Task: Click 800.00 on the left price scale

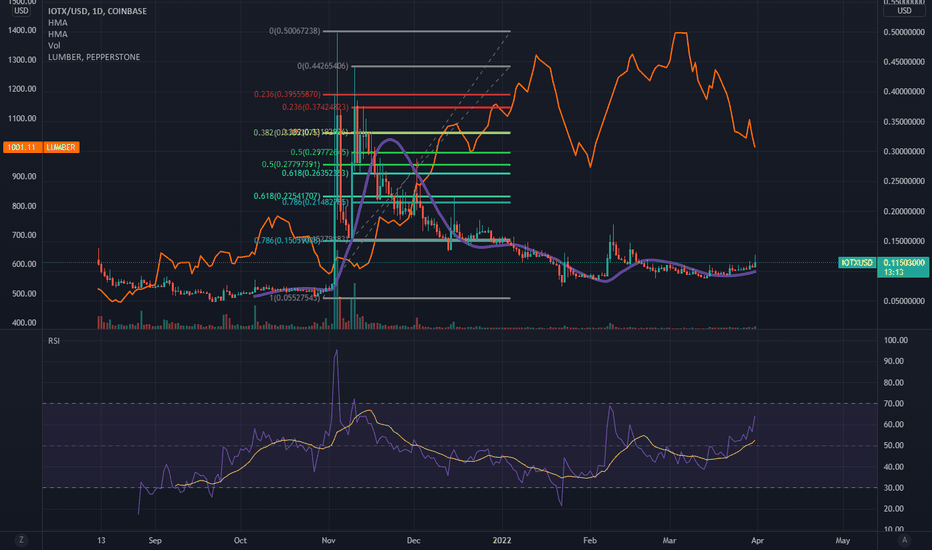Action: 24,206
